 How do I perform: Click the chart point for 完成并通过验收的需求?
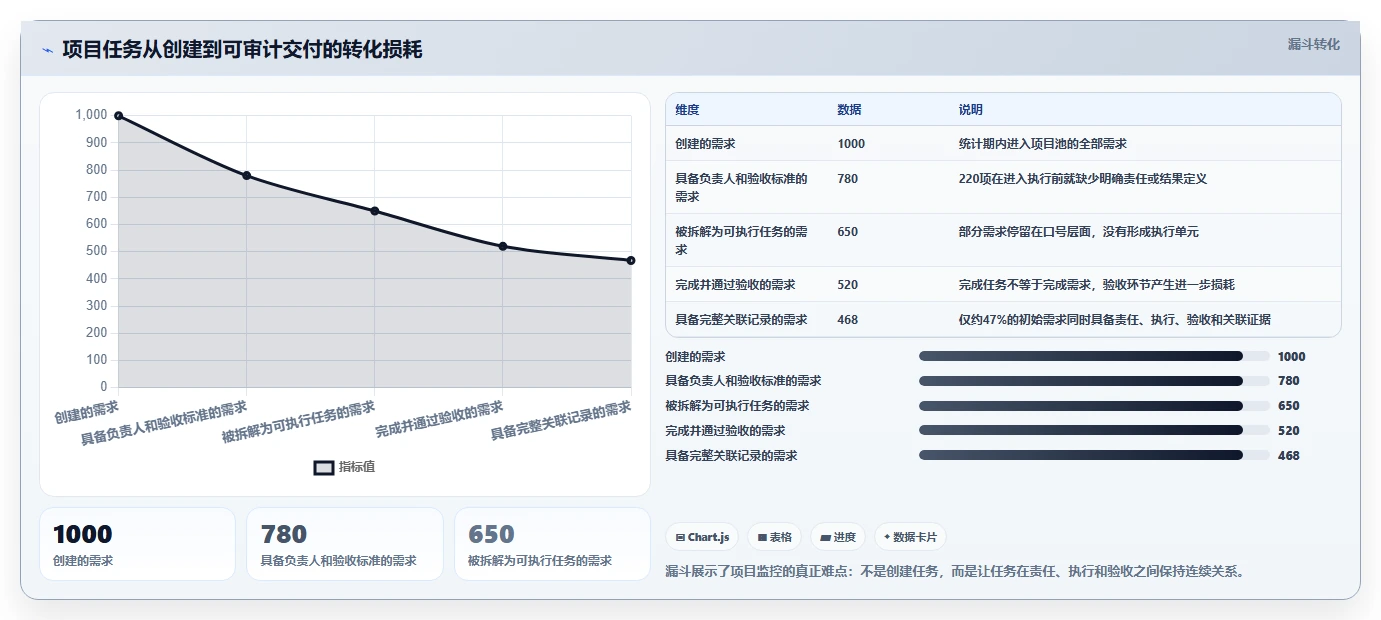click(x=502, y=246)
